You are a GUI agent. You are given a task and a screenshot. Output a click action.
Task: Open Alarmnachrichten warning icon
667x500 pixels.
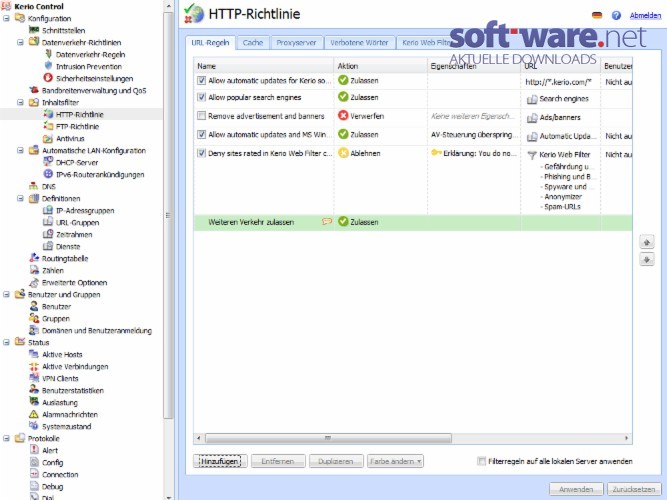click(34, 414)
